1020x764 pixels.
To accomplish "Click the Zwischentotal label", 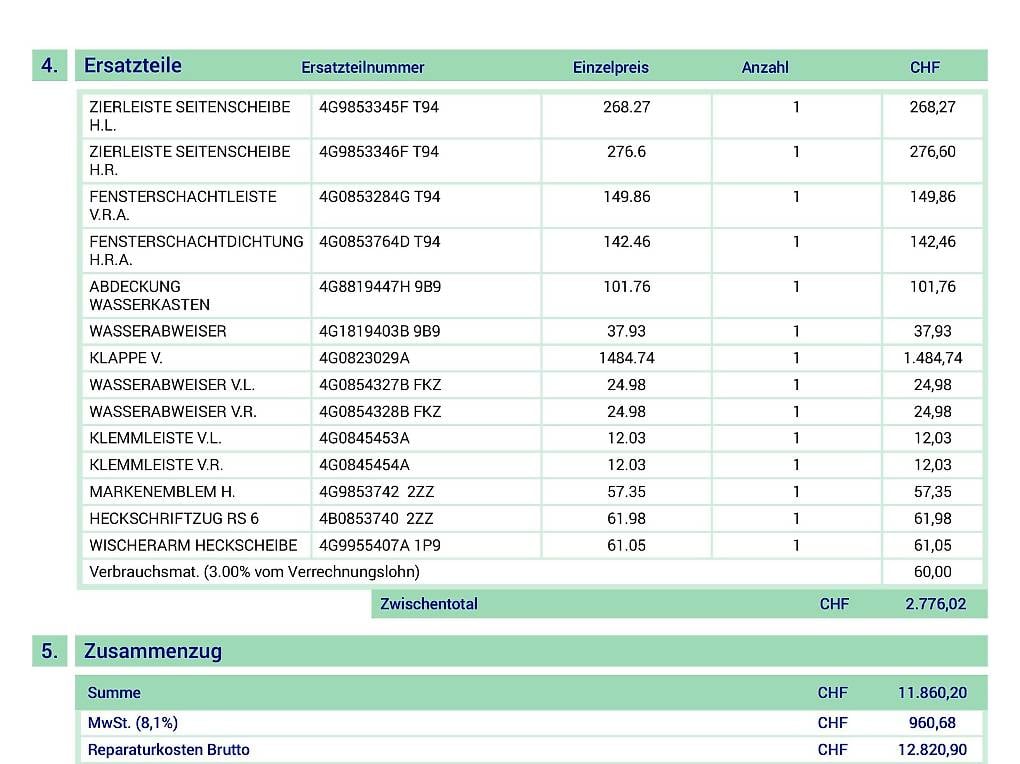I will tap(429, 604).
